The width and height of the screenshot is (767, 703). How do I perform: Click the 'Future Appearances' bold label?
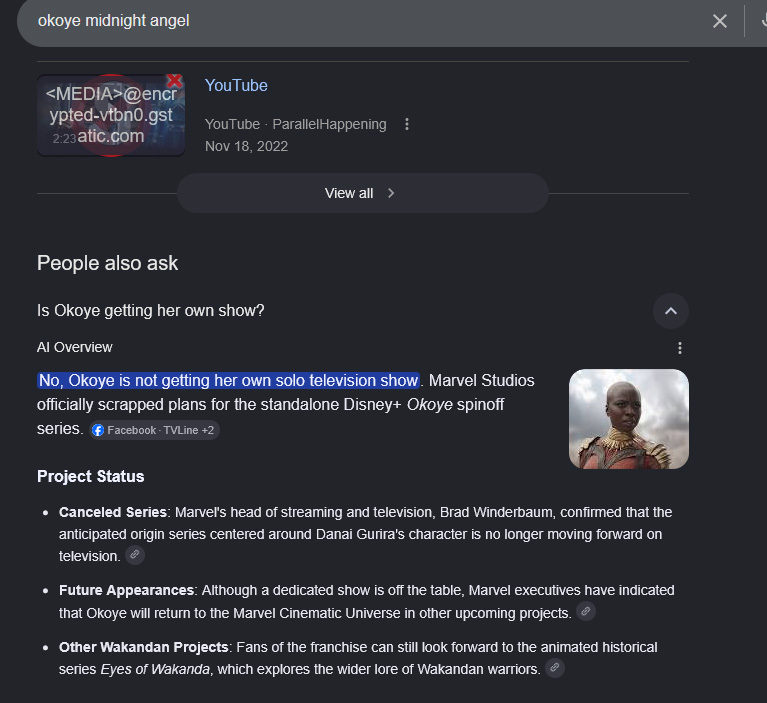pos(127,590)
